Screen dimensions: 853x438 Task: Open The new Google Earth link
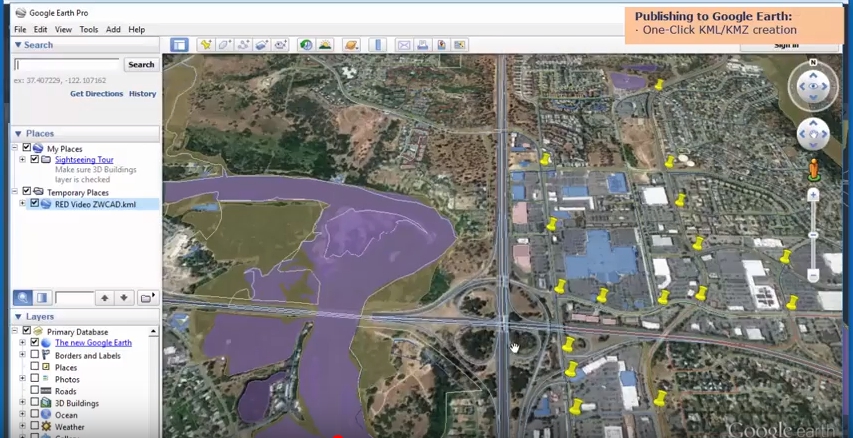[x=94, y=342]
